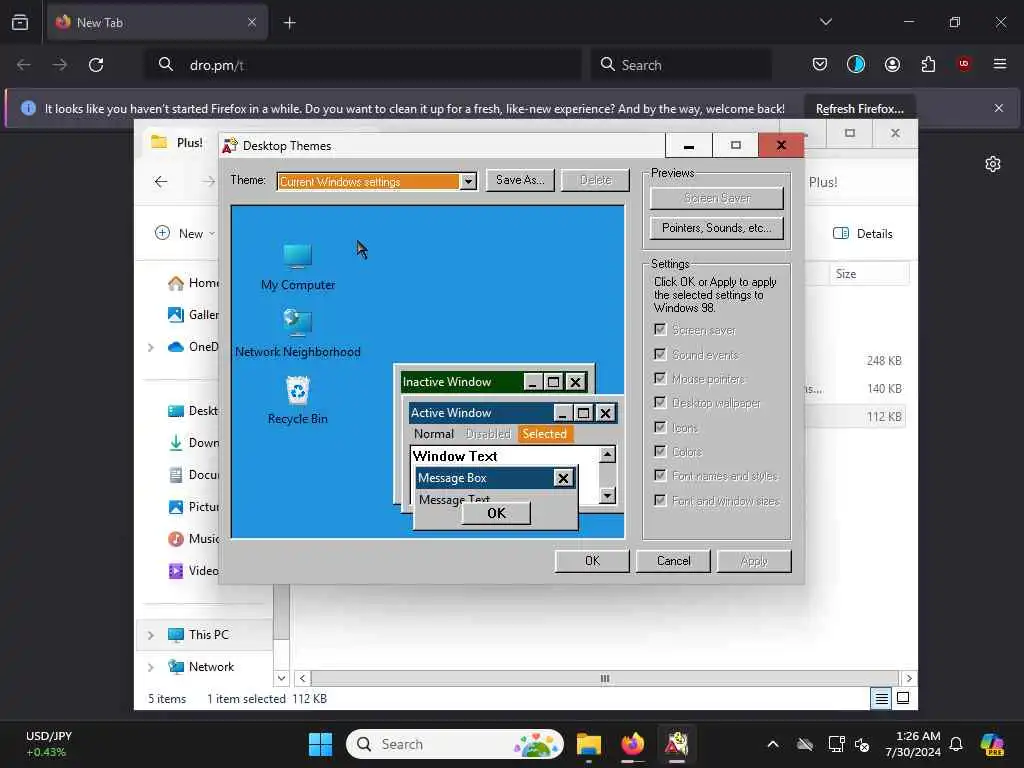Open new tab with plus button
Screen dimensions: 1024x768
(289, 23)
